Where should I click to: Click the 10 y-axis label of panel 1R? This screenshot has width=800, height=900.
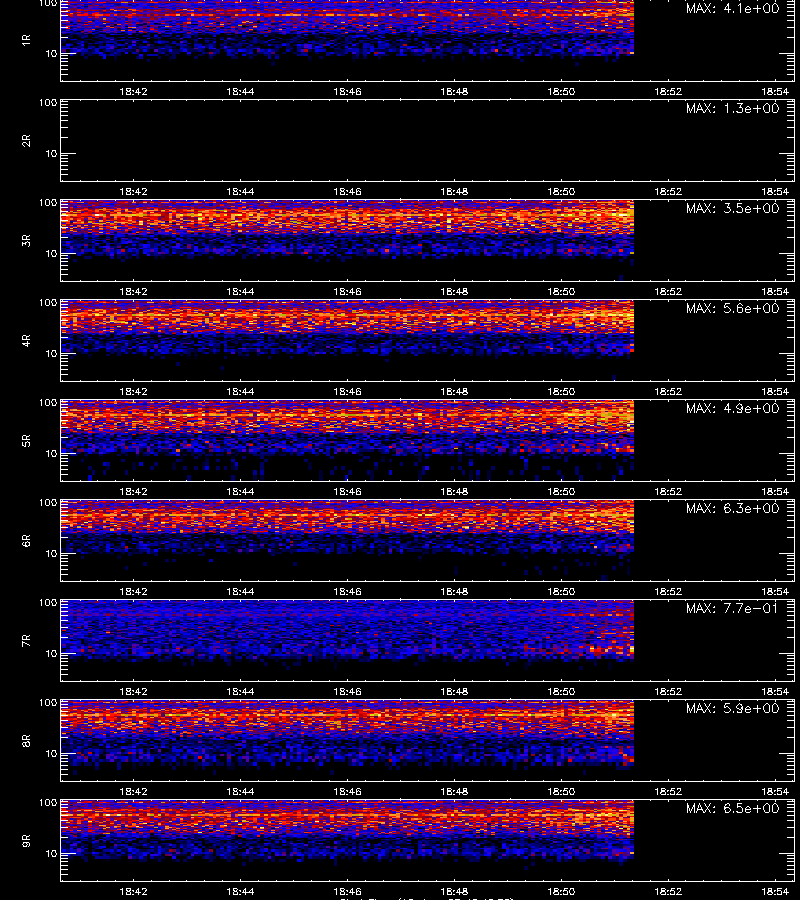[51, 53]
